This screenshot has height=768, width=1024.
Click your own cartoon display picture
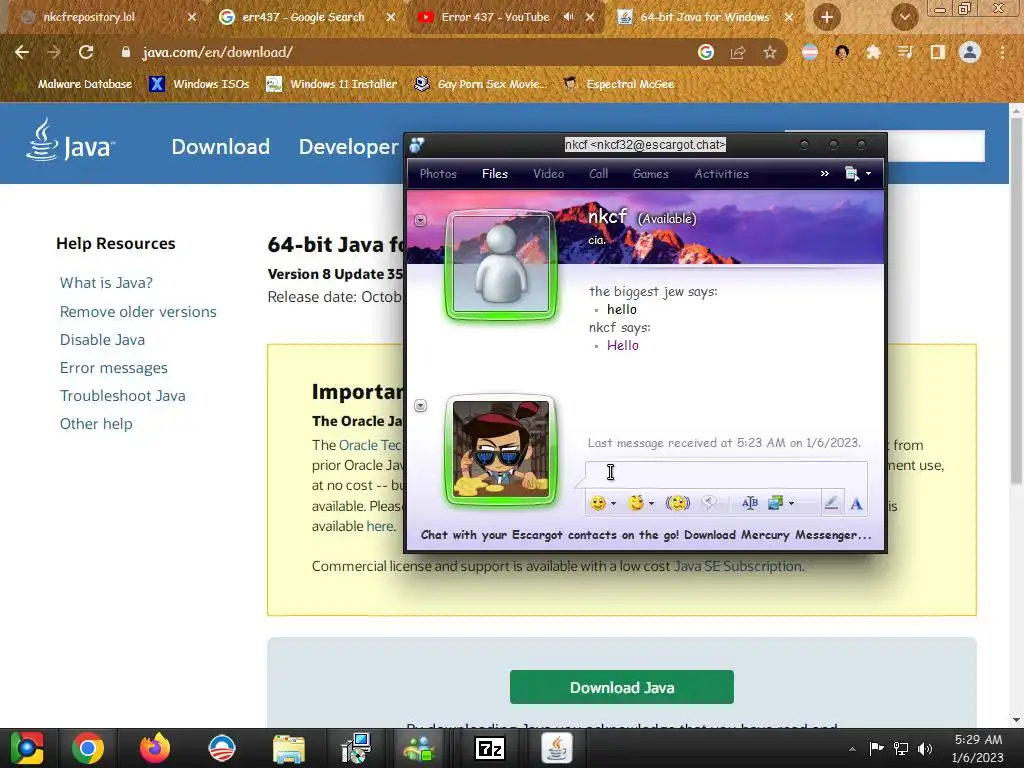(x=501, y=449)
